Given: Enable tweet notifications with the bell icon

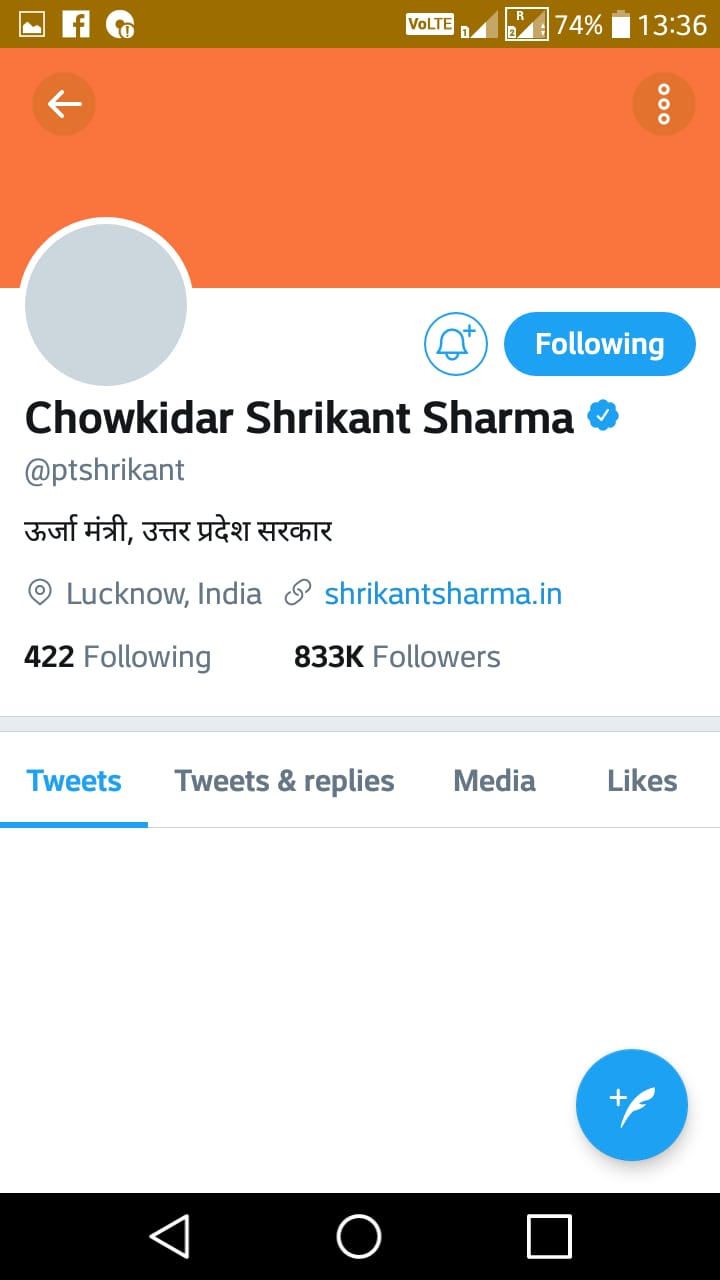Looking at the screenshot, I should pos(456,344).
